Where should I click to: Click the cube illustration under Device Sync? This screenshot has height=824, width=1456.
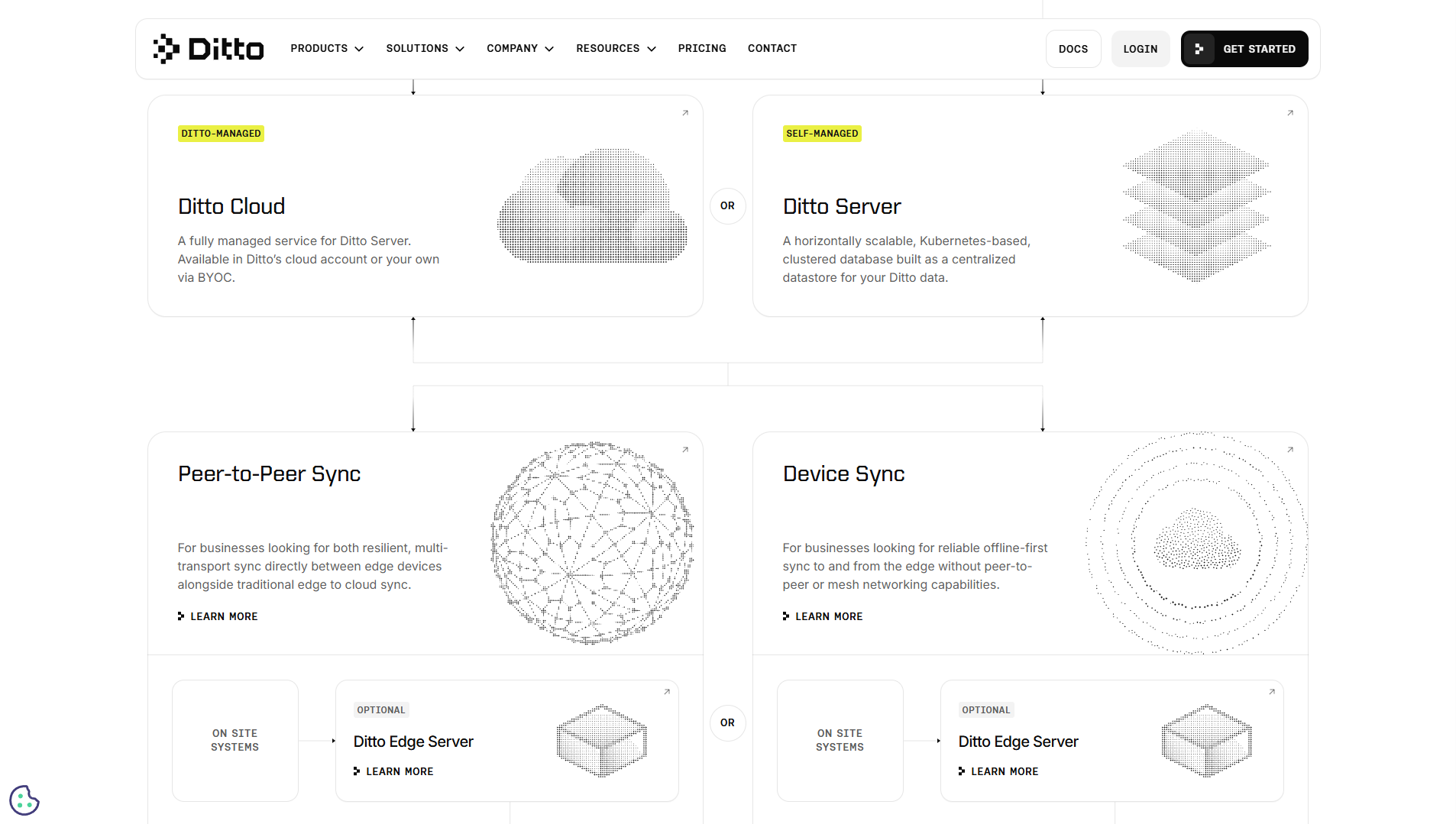1207,741
